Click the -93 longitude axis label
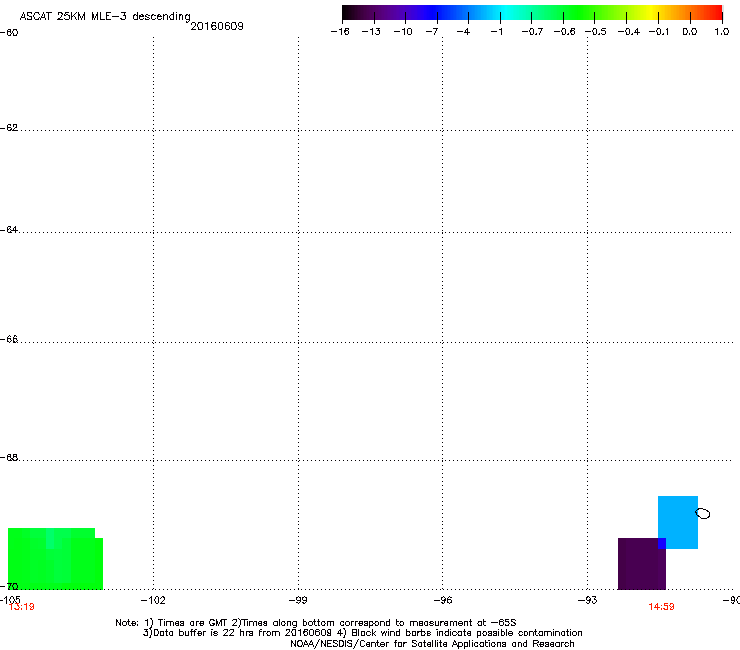Viewport: 740px width, 650px height. (587, 600)
